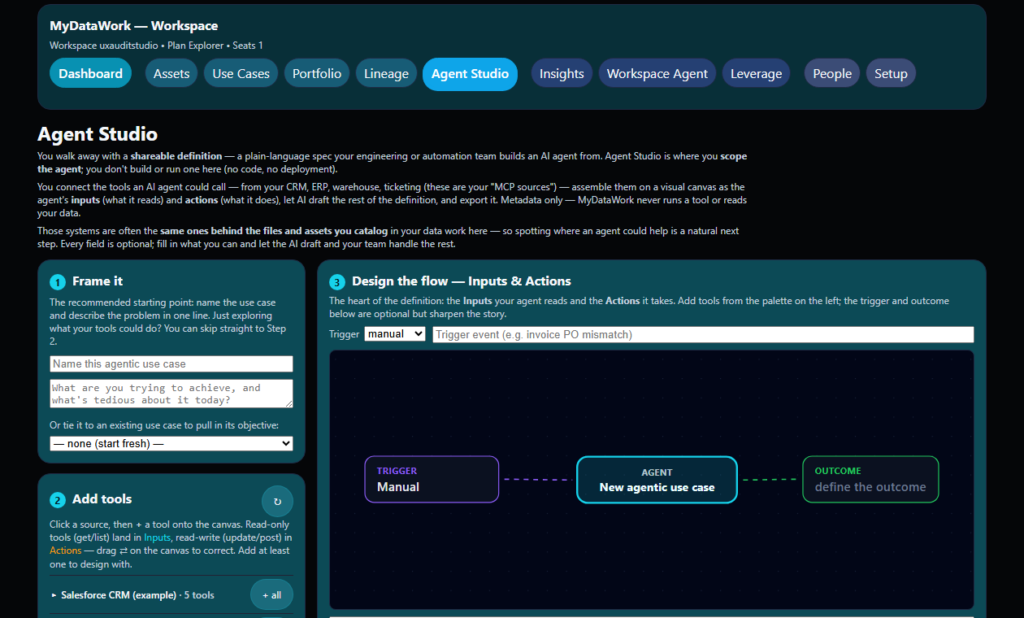Go to the Workspace Agent tab
Viewport: 1024px width, 618px height.
coord(657,74)
